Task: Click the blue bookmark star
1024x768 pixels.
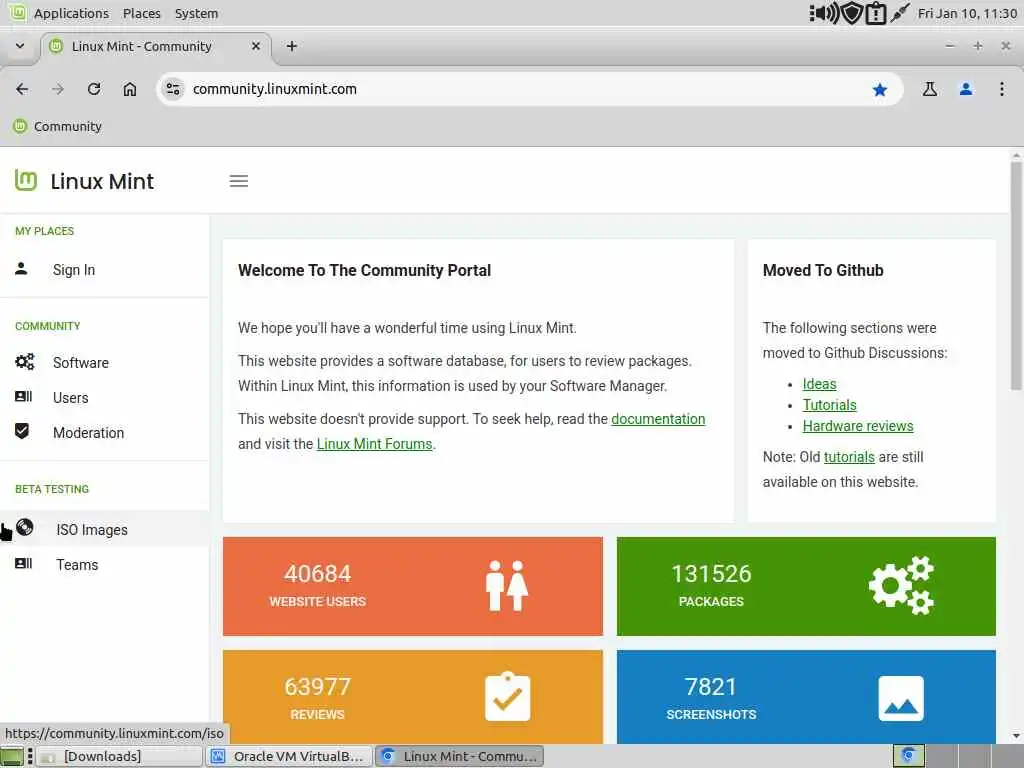Action: [880, 89]
